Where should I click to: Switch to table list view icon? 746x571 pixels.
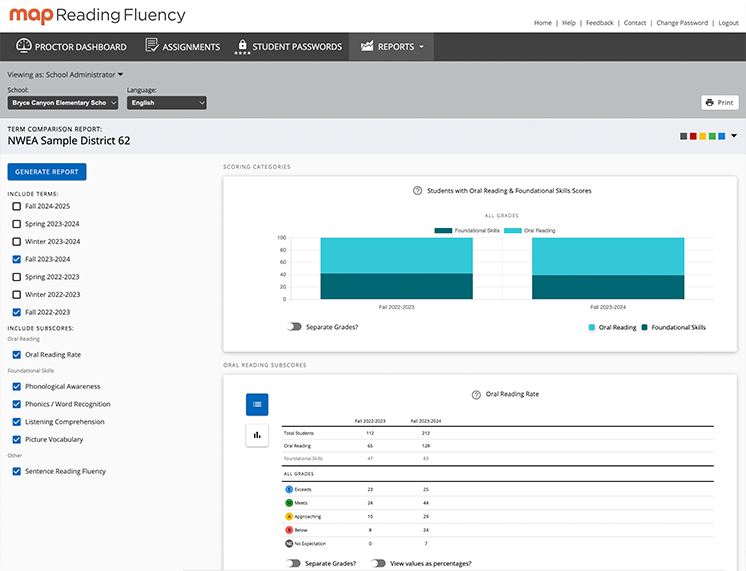click(x=257, y=404)
